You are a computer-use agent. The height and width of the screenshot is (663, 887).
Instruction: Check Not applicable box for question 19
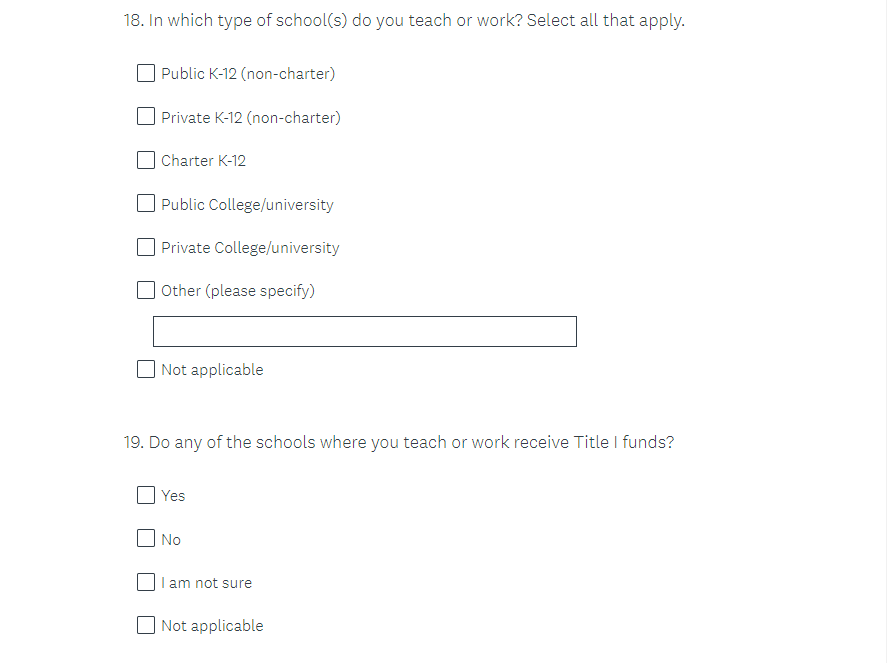click(x=146, y=625)
